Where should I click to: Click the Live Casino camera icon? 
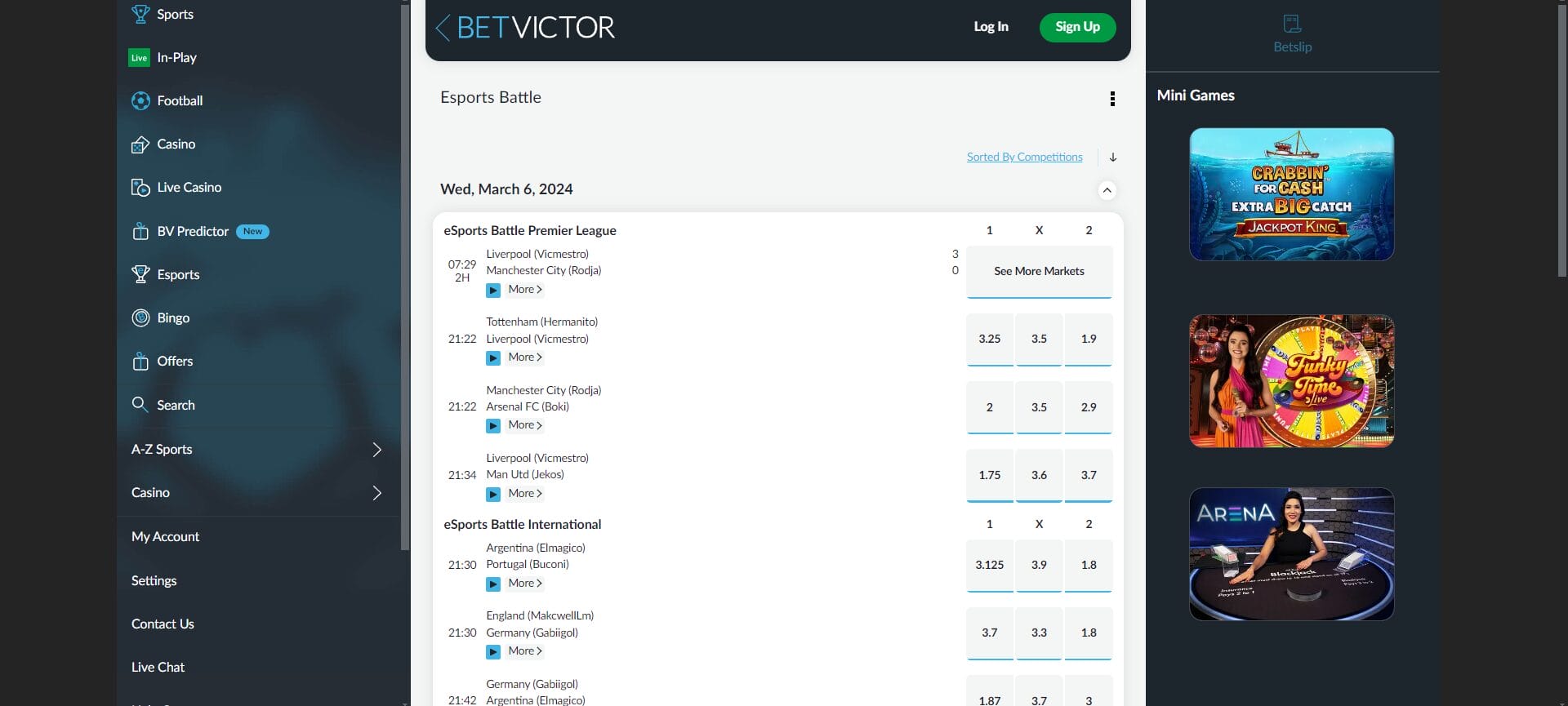tap(140, 187)
